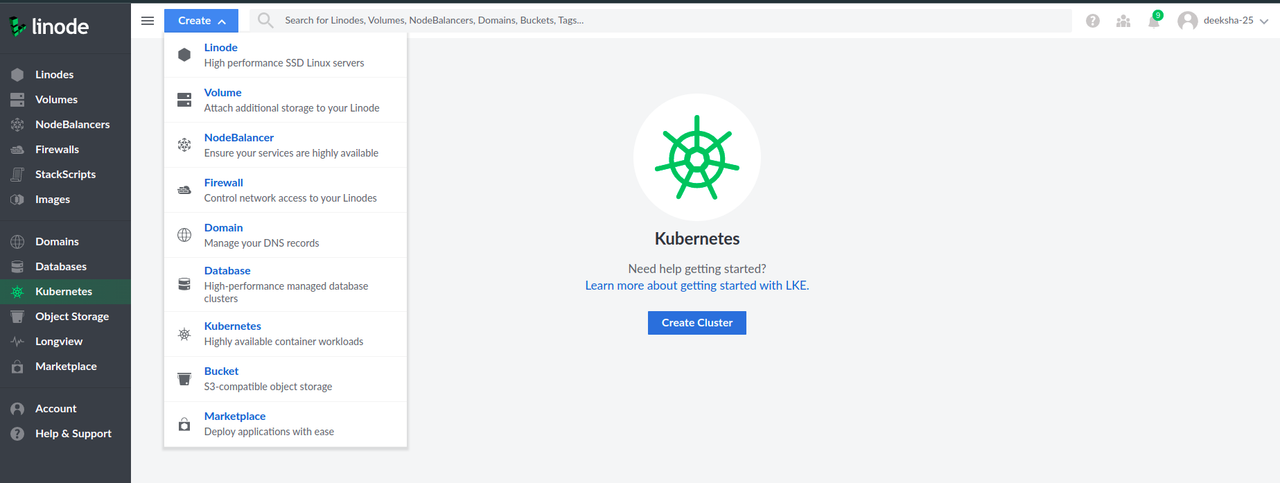Click the Database icon in the Create menu
Screen dimensions: 1280x483
click(184, 284)
